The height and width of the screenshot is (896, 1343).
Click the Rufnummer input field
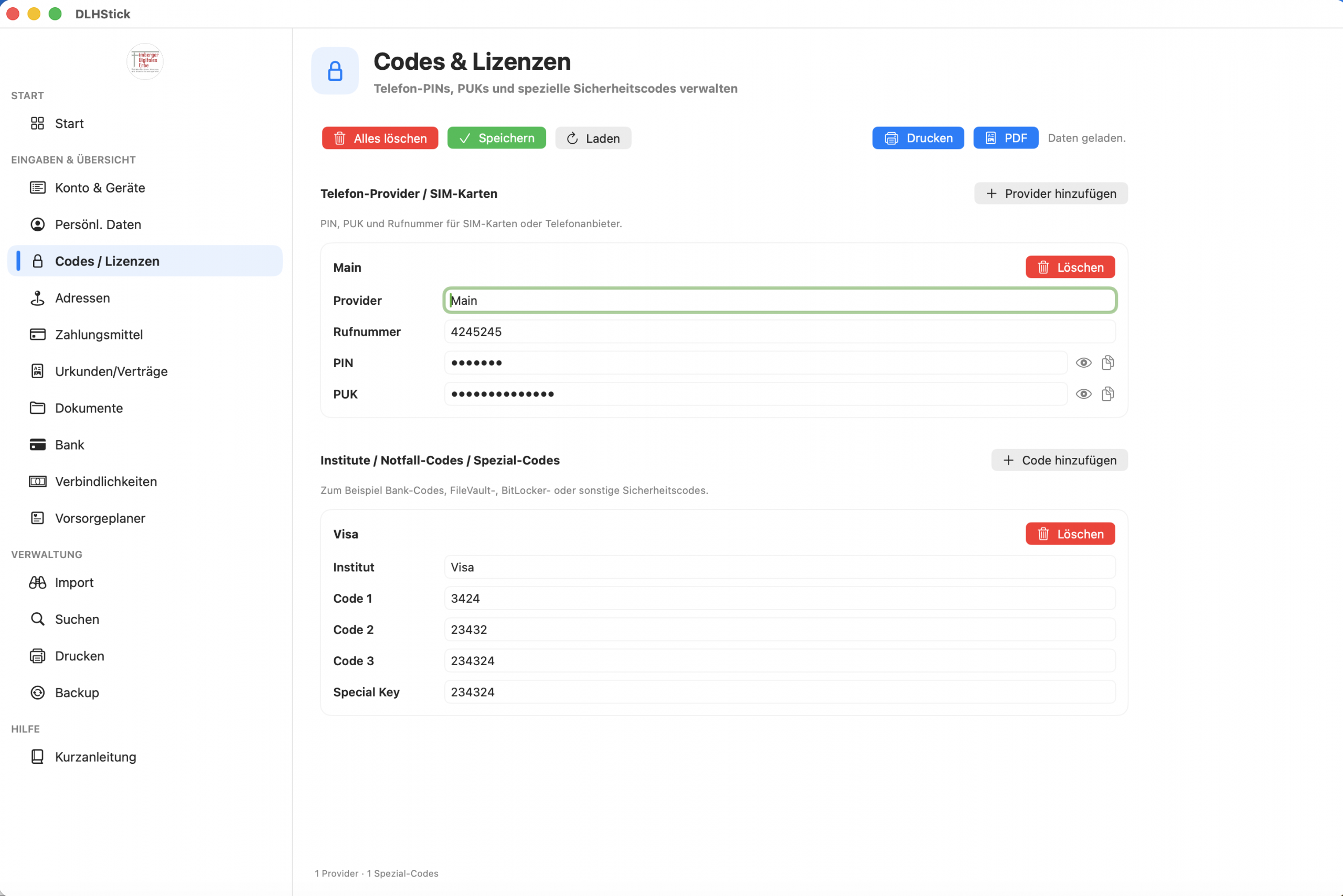(779, 332)
